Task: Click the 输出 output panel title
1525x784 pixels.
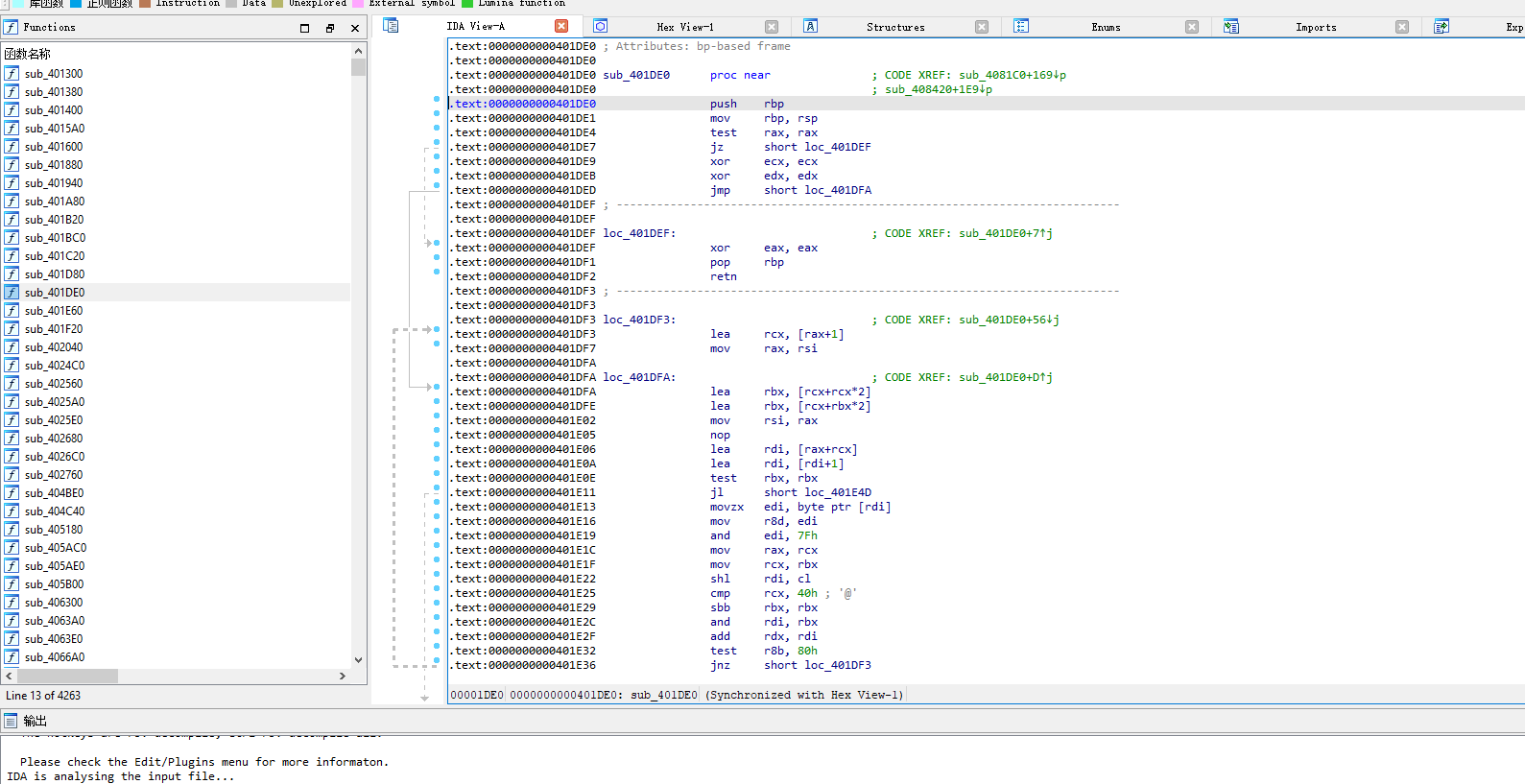Action: point(35,721)
